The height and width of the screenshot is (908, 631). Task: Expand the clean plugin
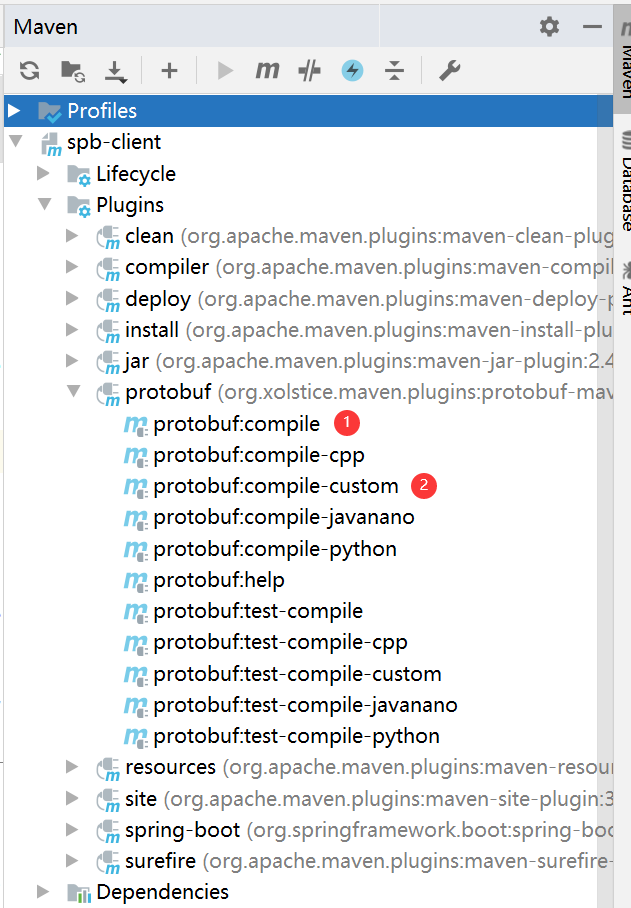coord(72,235)
